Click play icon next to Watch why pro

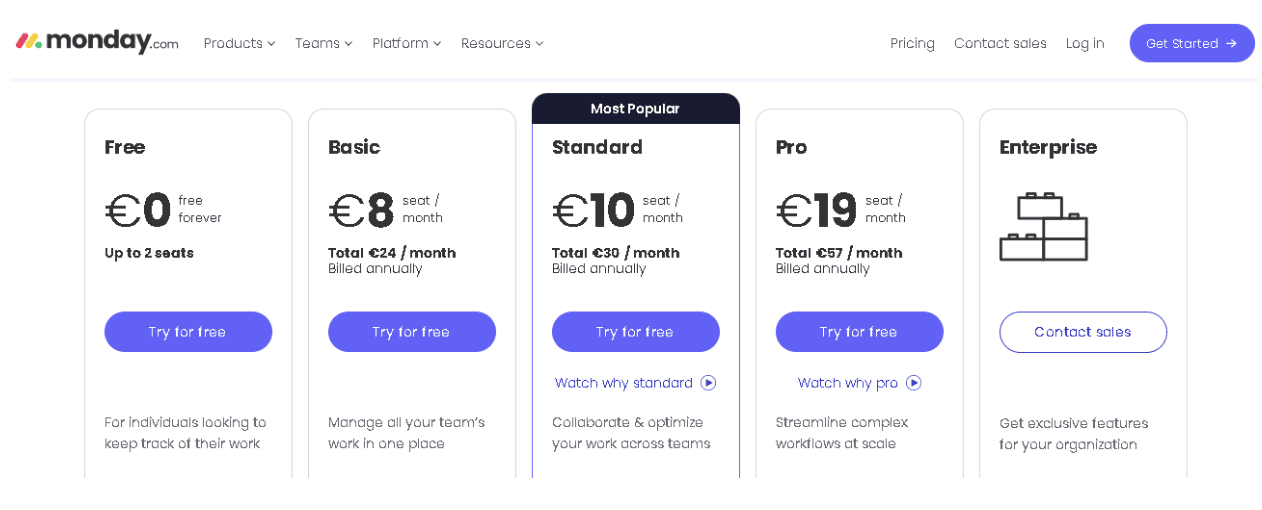[913, 383]
